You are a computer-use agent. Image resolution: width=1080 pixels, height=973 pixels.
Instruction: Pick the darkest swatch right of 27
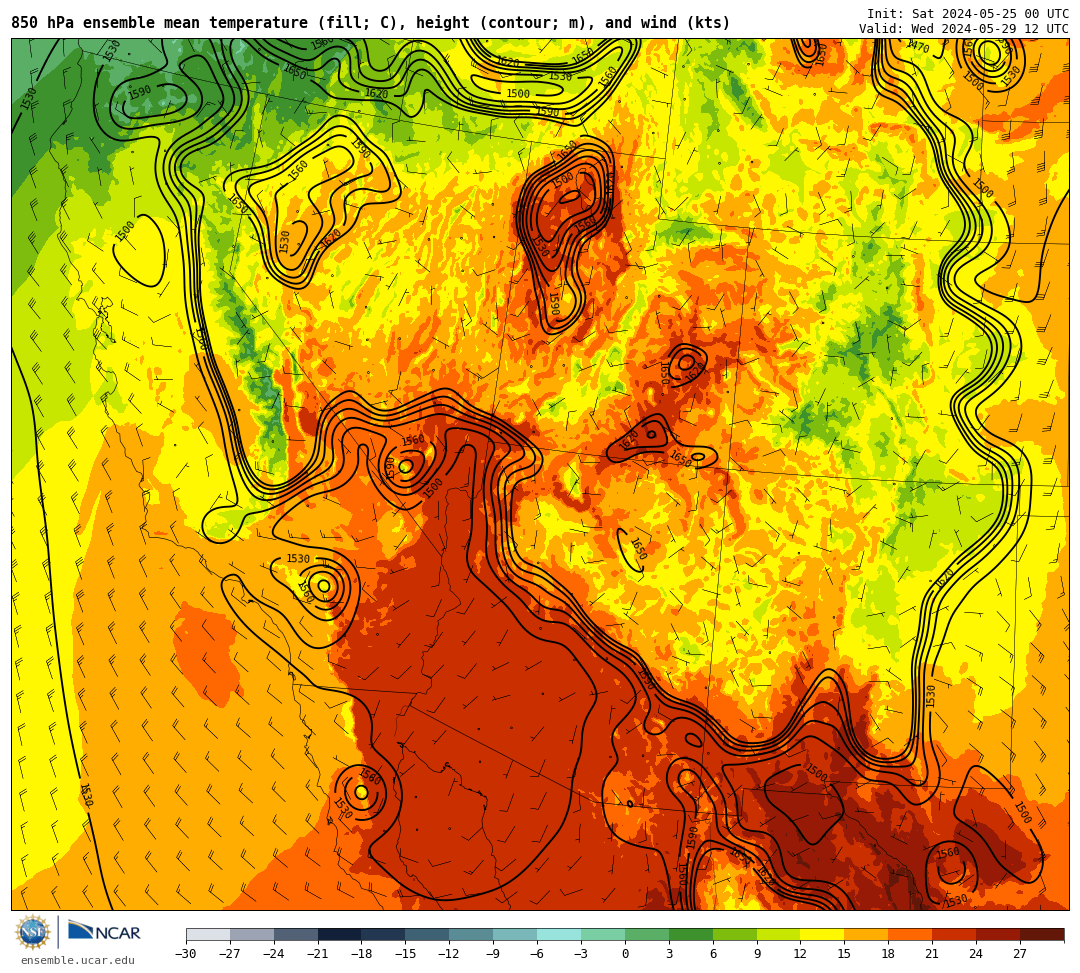coord(1042,934)
